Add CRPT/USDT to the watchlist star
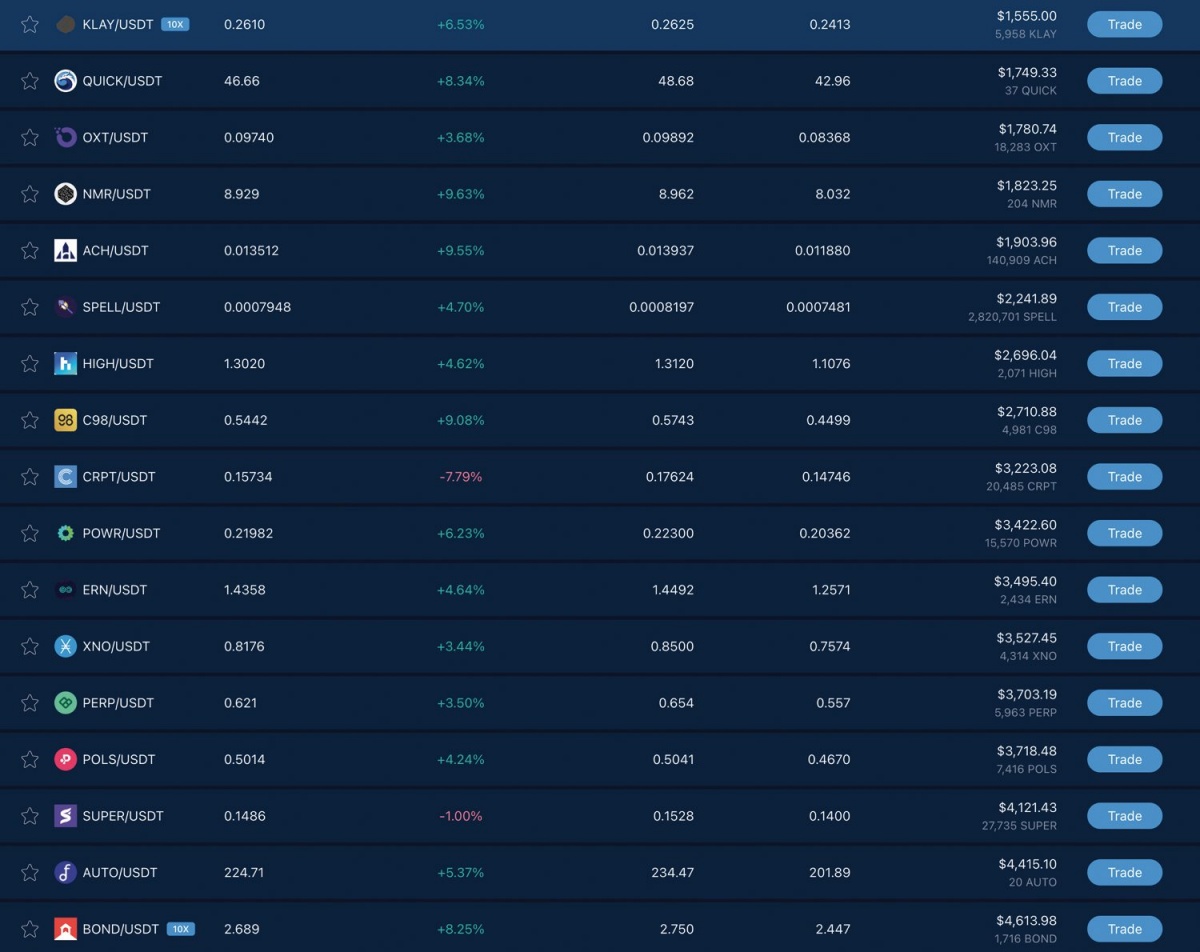This screenshot has width=1200, height=952. click(x=30, y=477)
